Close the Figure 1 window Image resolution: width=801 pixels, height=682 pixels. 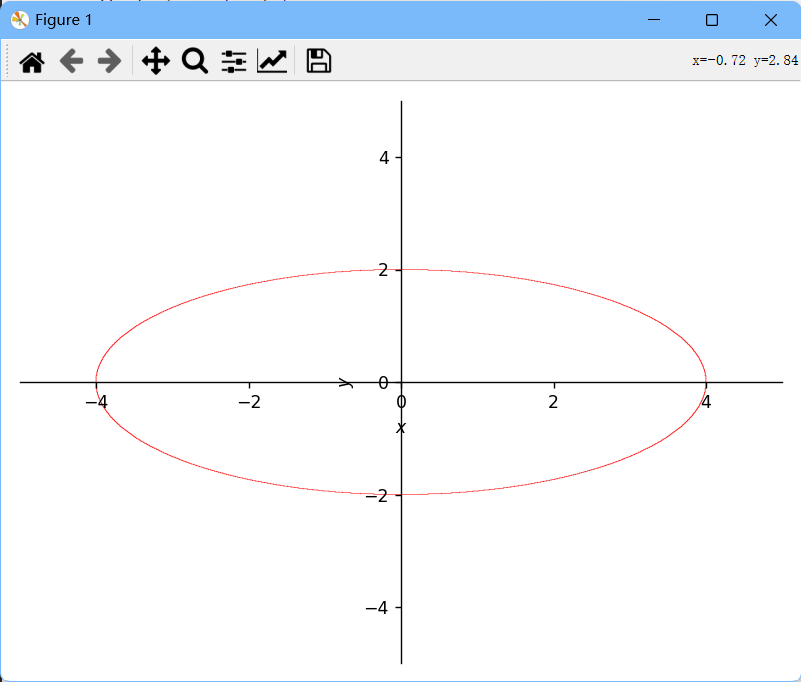pyautogui.click(x=770, y=20)
